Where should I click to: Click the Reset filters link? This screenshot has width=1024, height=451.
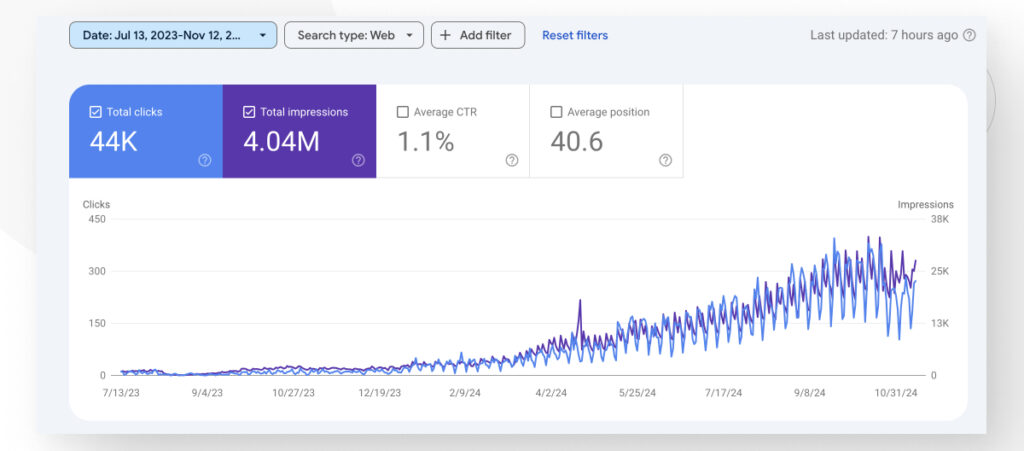[x=575, y=35]
